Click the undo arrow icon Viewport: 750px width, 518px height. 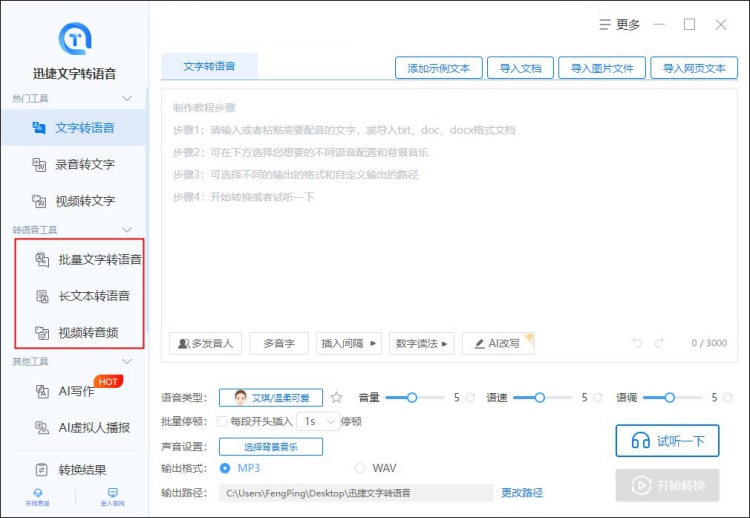637,342
